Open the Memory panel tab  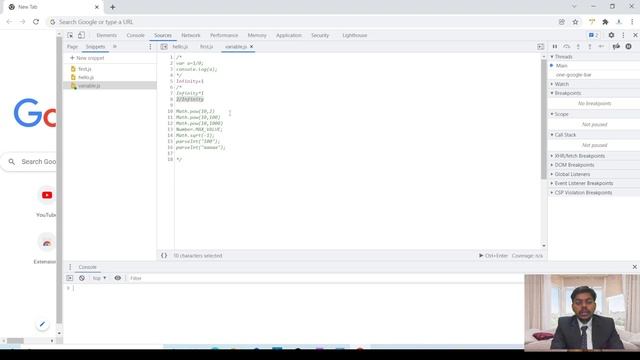(257, 36)
